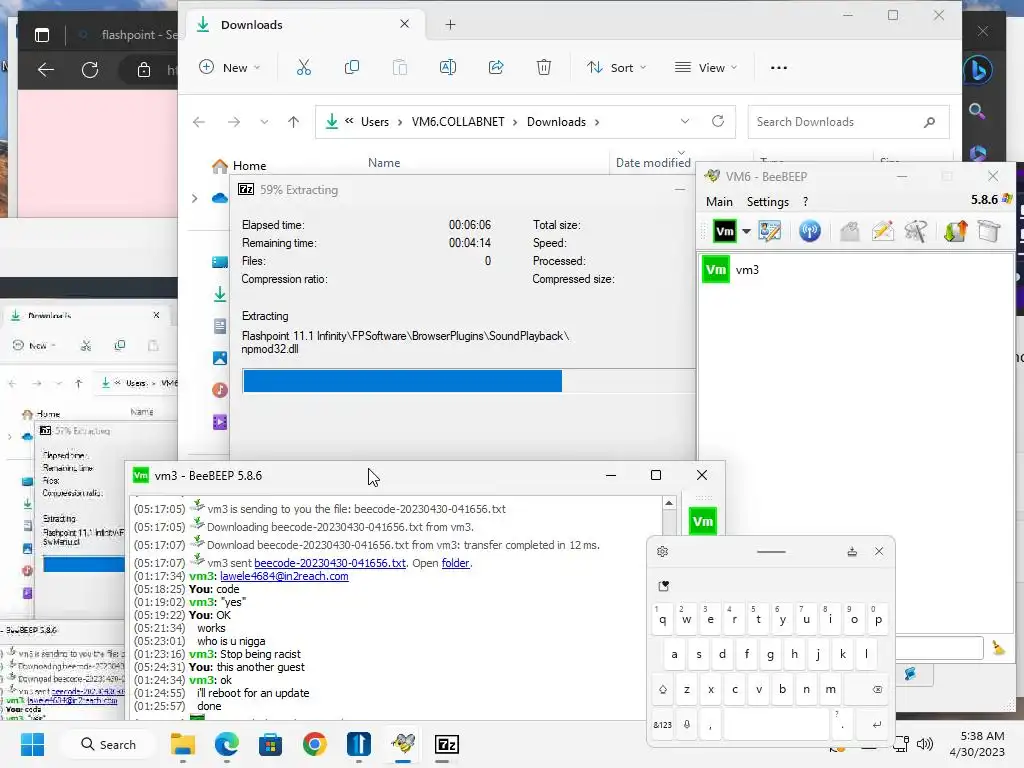Click the Refresh icon next to address bar

pyautogui.click(x=718, y=121)
